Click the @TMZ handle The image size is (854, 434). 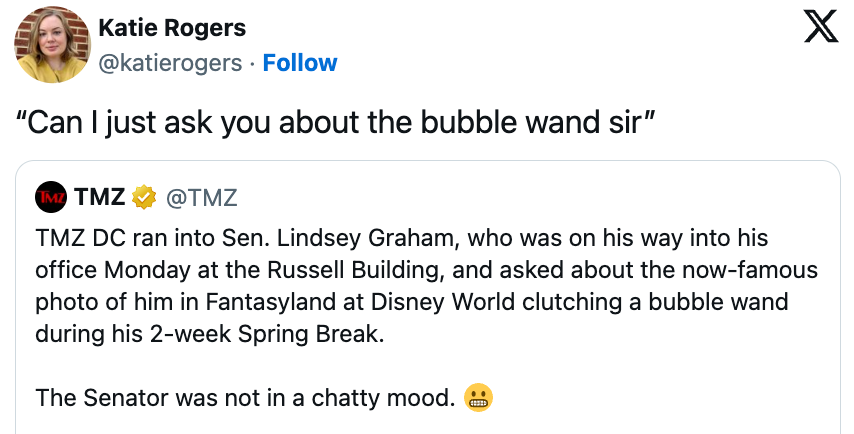click(200, 197)
